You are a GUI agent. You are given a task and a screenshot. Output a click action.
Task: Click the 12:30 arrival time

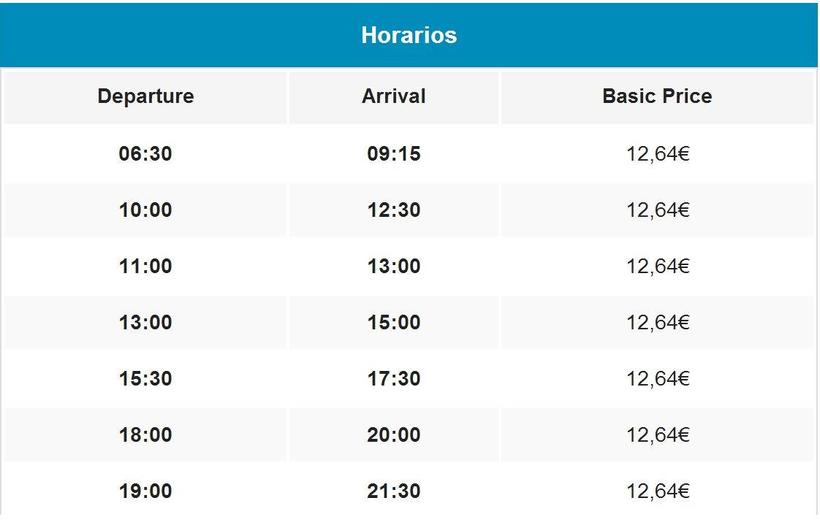[x=393, y=210]
